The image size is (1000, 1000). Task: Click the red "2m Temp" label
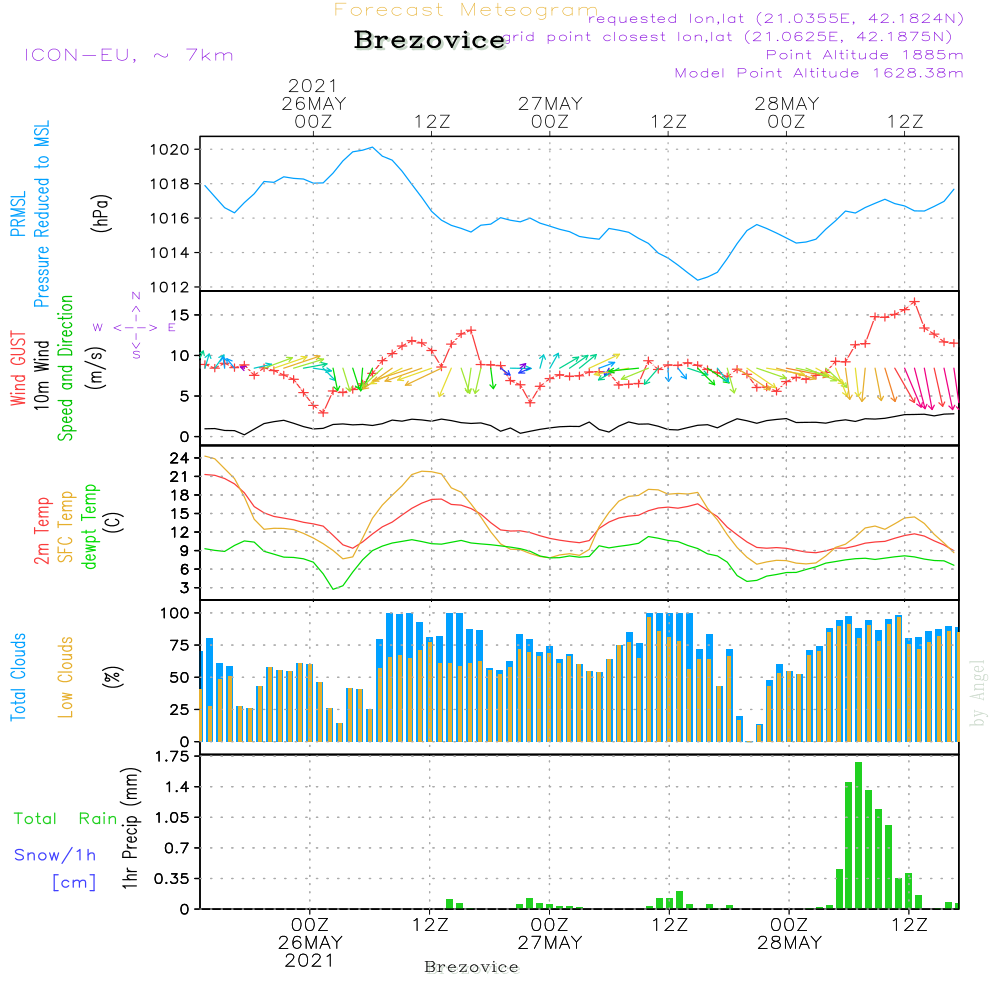tap(41, 531)
